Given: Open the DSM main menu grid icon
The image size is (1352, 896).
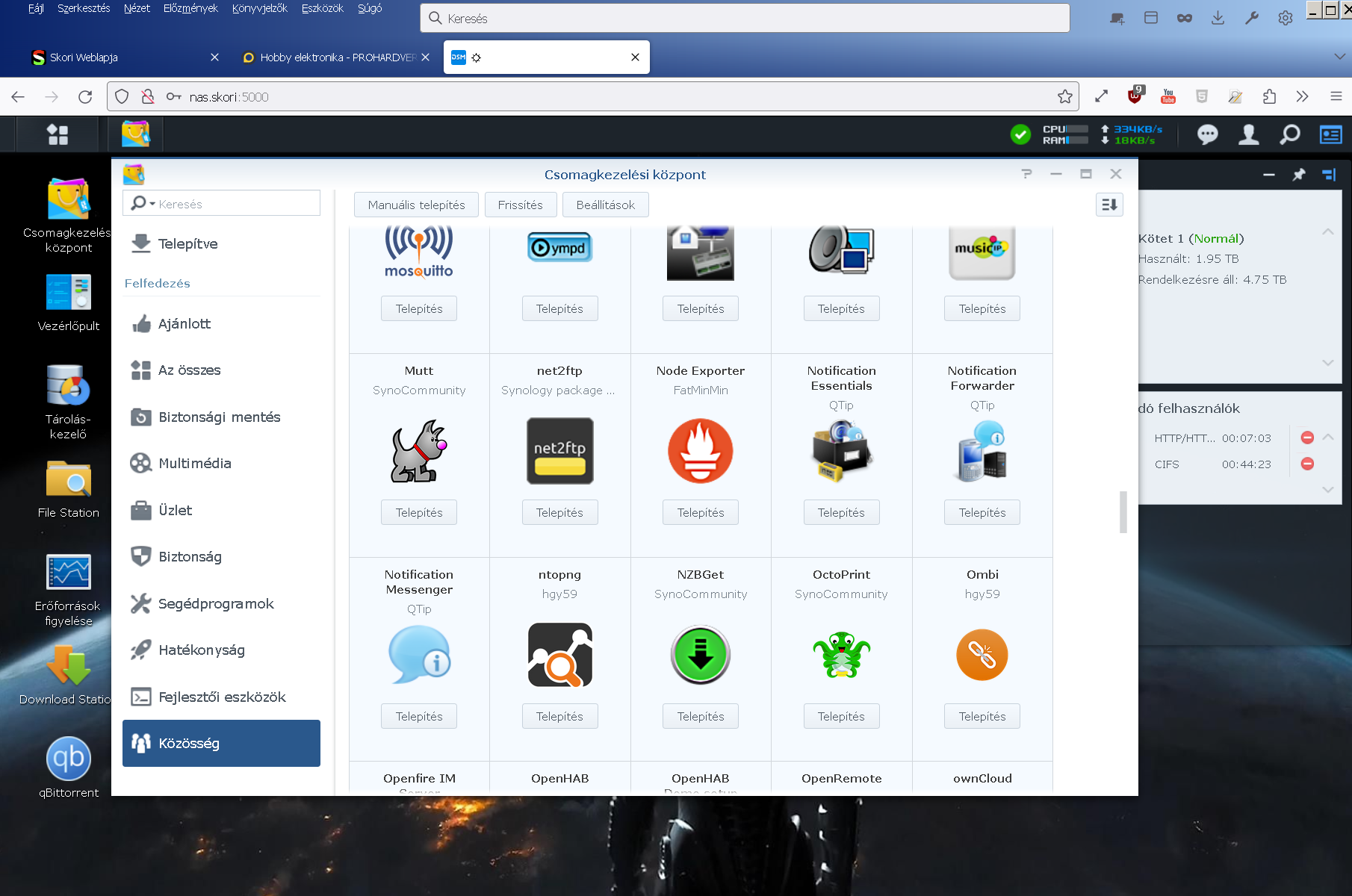Looking at the screenshot, I should pos(58,134).
